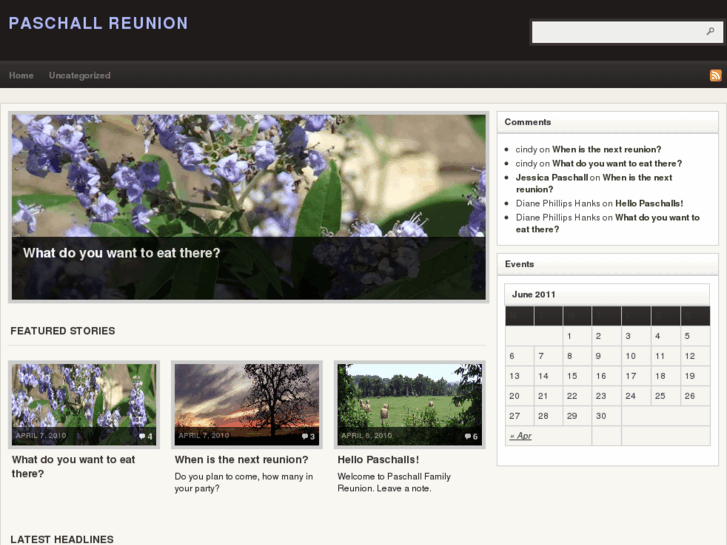Click the Featured Stories heading
Image resolution: width=727 pixels, height=545 pixels.
(63, 331)
